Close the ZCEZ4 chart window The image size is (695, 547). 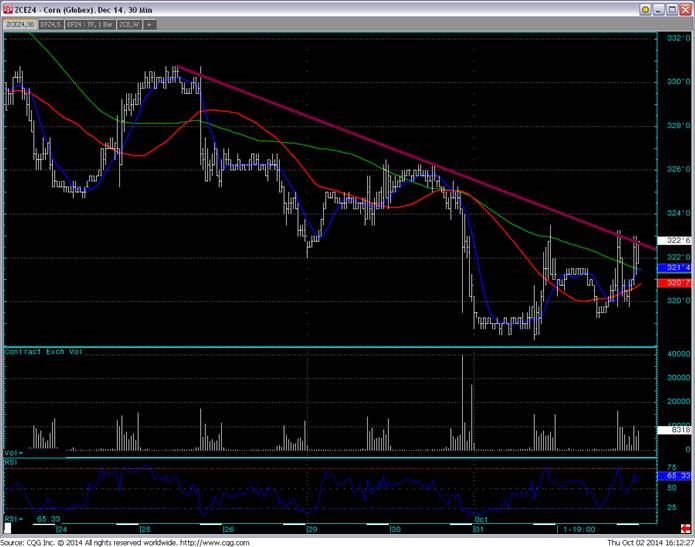(x=685, y=10)
